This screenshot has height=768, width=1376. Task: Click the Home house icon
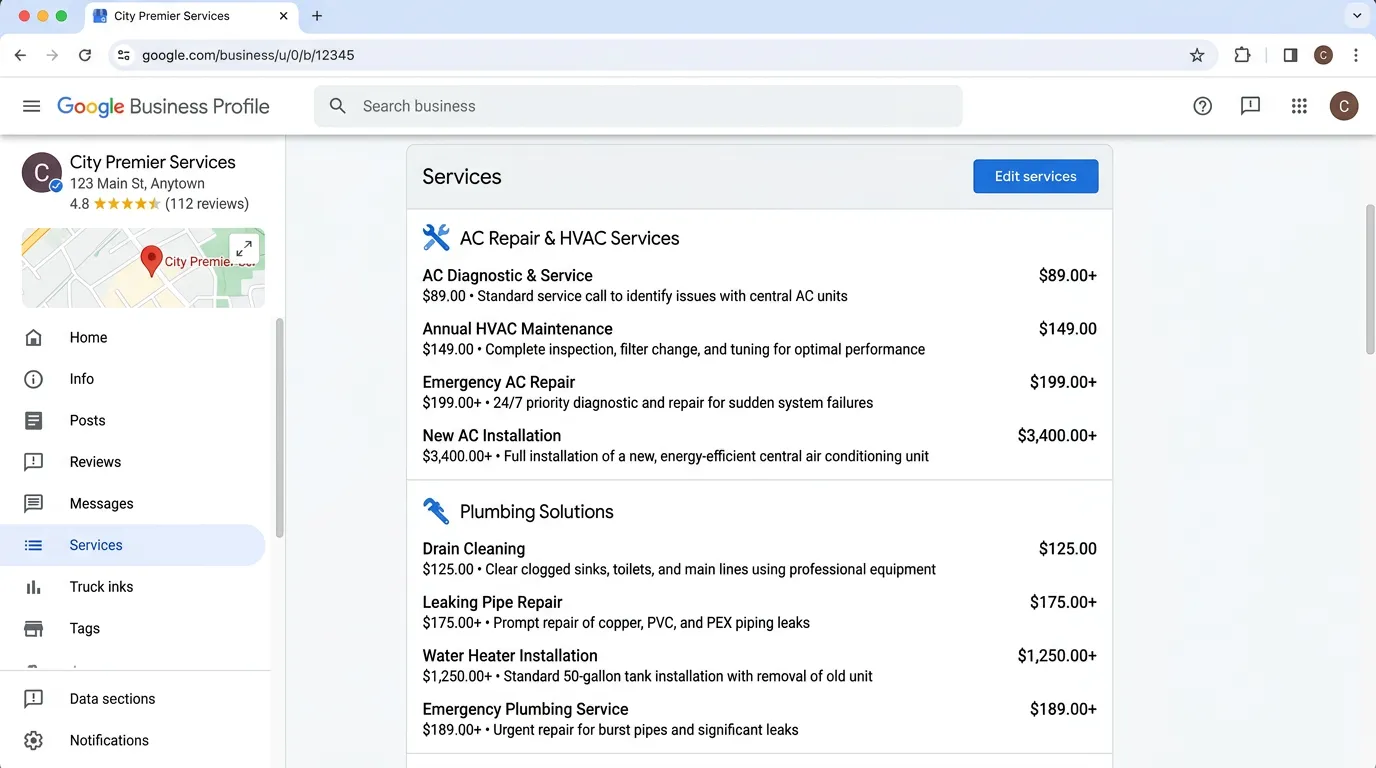click(x=34, y=338)
